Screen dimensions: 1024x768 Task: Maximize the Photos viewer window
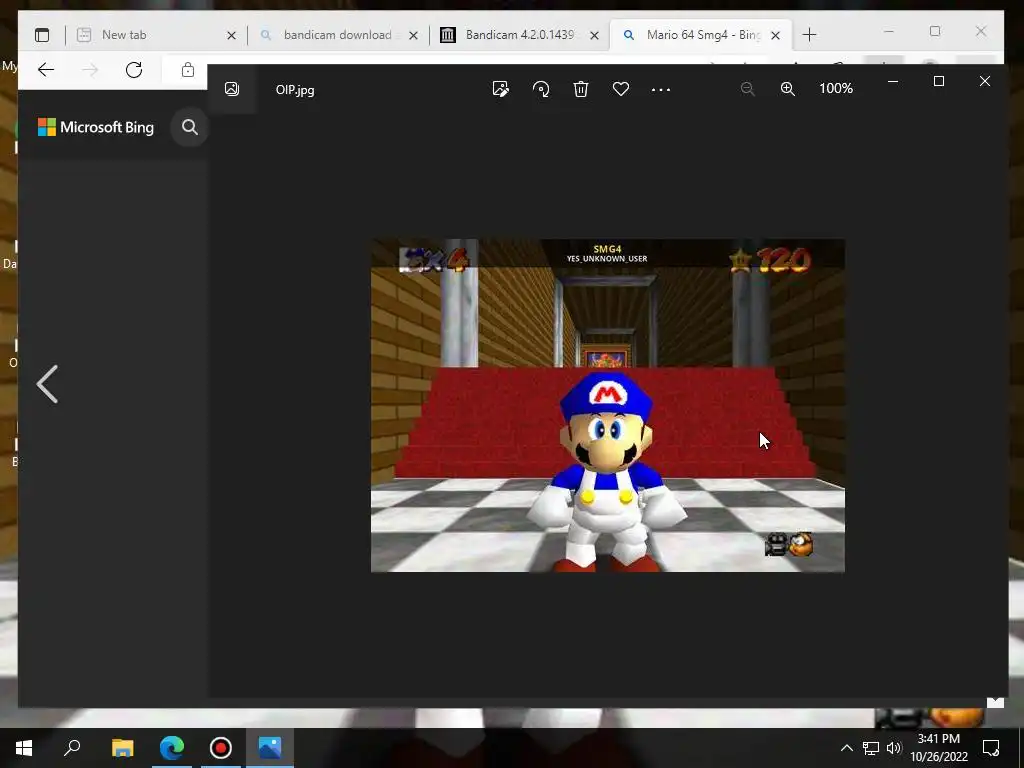939,82
